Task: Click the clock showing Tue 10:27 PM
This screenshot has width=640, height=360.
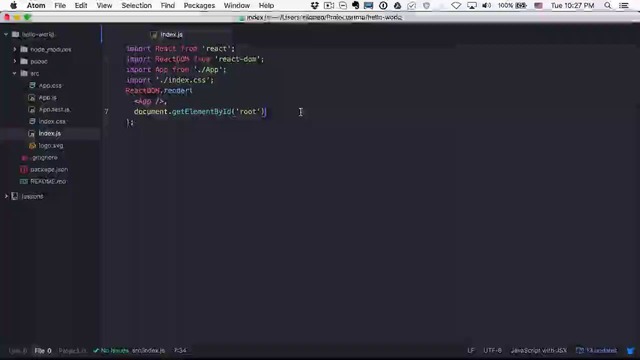Action: click(572, 5)
